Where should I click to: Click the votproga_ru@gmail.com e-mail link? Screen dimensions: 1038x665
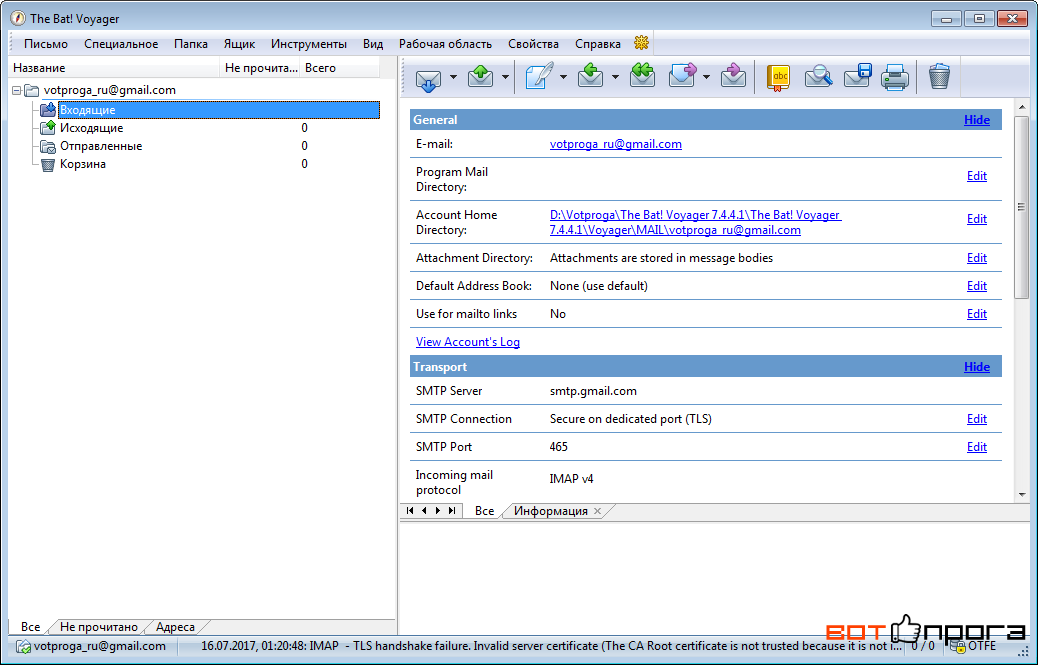coord(616,144)
